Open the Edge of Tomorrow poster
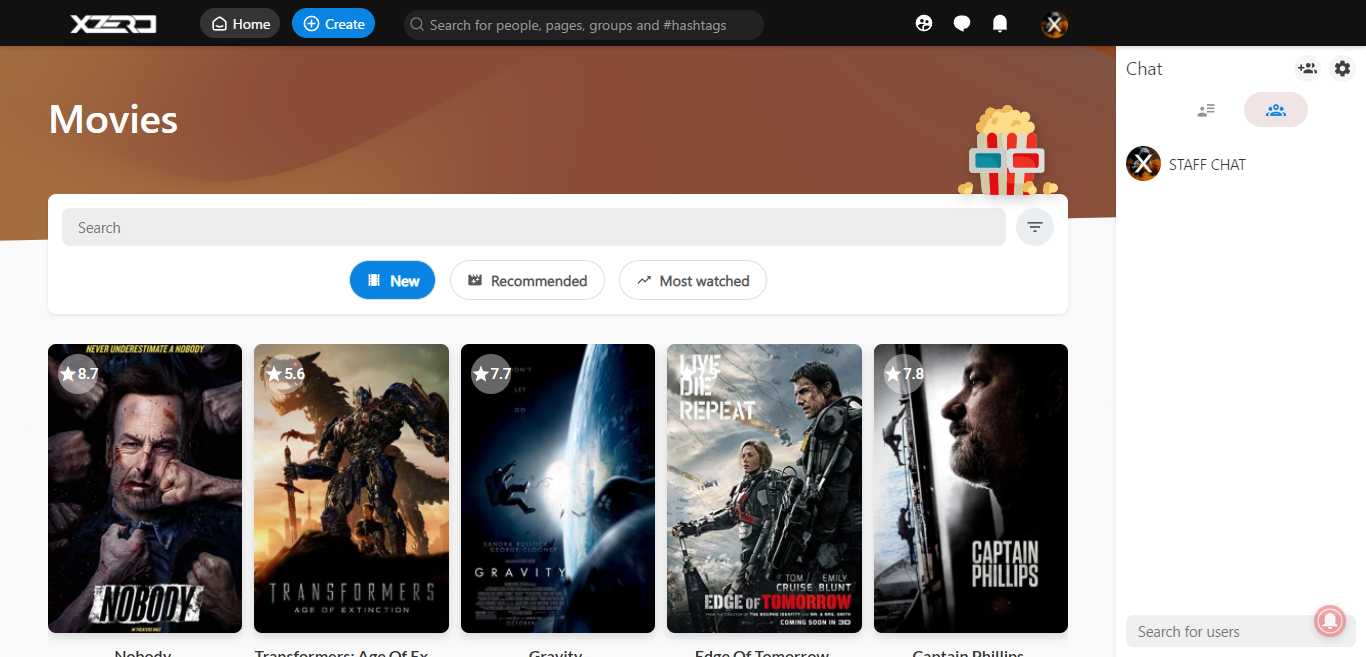 pos(764,489)
